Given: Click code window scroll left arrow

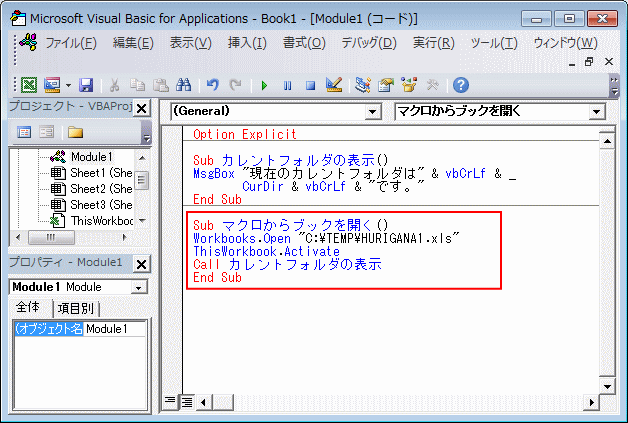Looking at the screenshot, I should pos(203,402).
